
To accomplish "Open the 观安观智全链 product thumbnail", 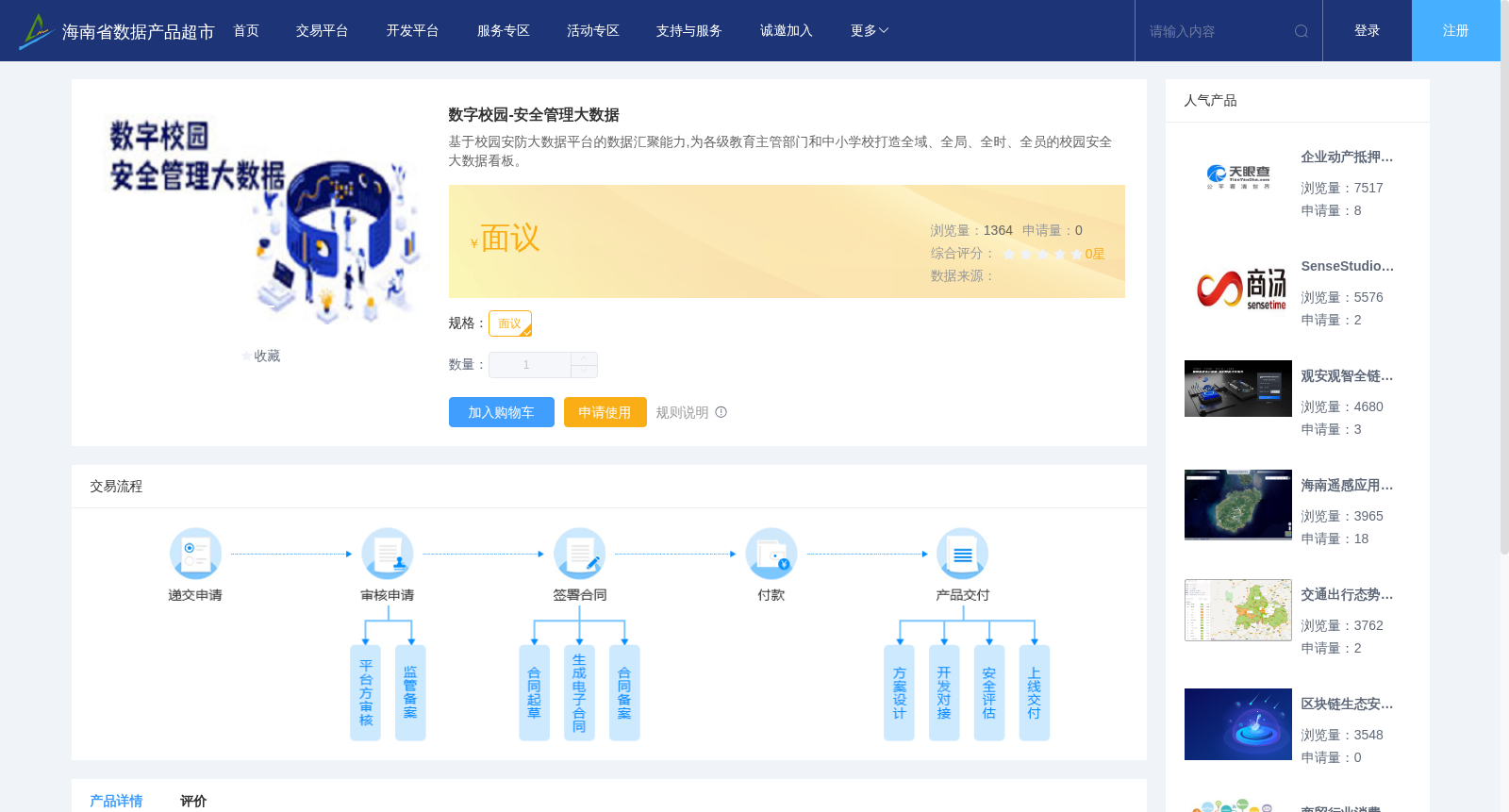I will [x=1238, y=389].
